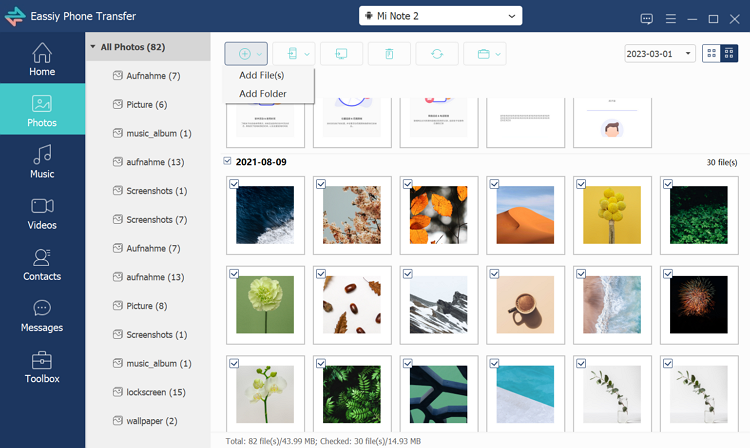
Task: Uncheck the cherry blossom photo checkbox
Action: coord(321,184)
